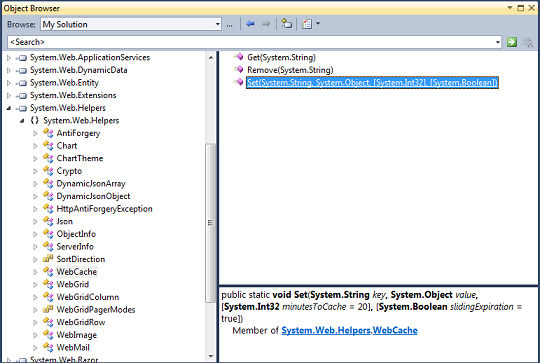Select WebGridColumn in the tree

pyautogui.click(x=88, y=297)
